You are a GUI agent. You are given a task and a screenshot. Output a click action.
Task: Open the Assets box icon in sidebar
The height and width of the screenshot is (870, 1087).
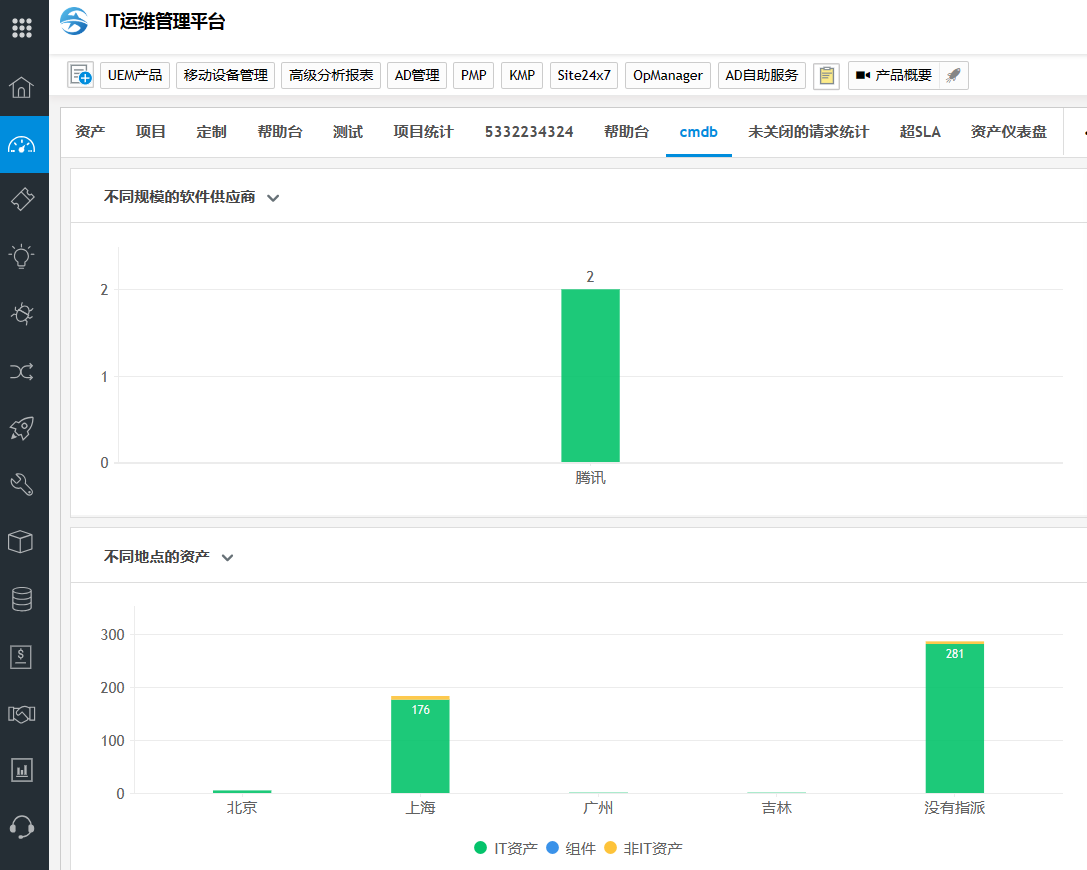coord(22,542)
